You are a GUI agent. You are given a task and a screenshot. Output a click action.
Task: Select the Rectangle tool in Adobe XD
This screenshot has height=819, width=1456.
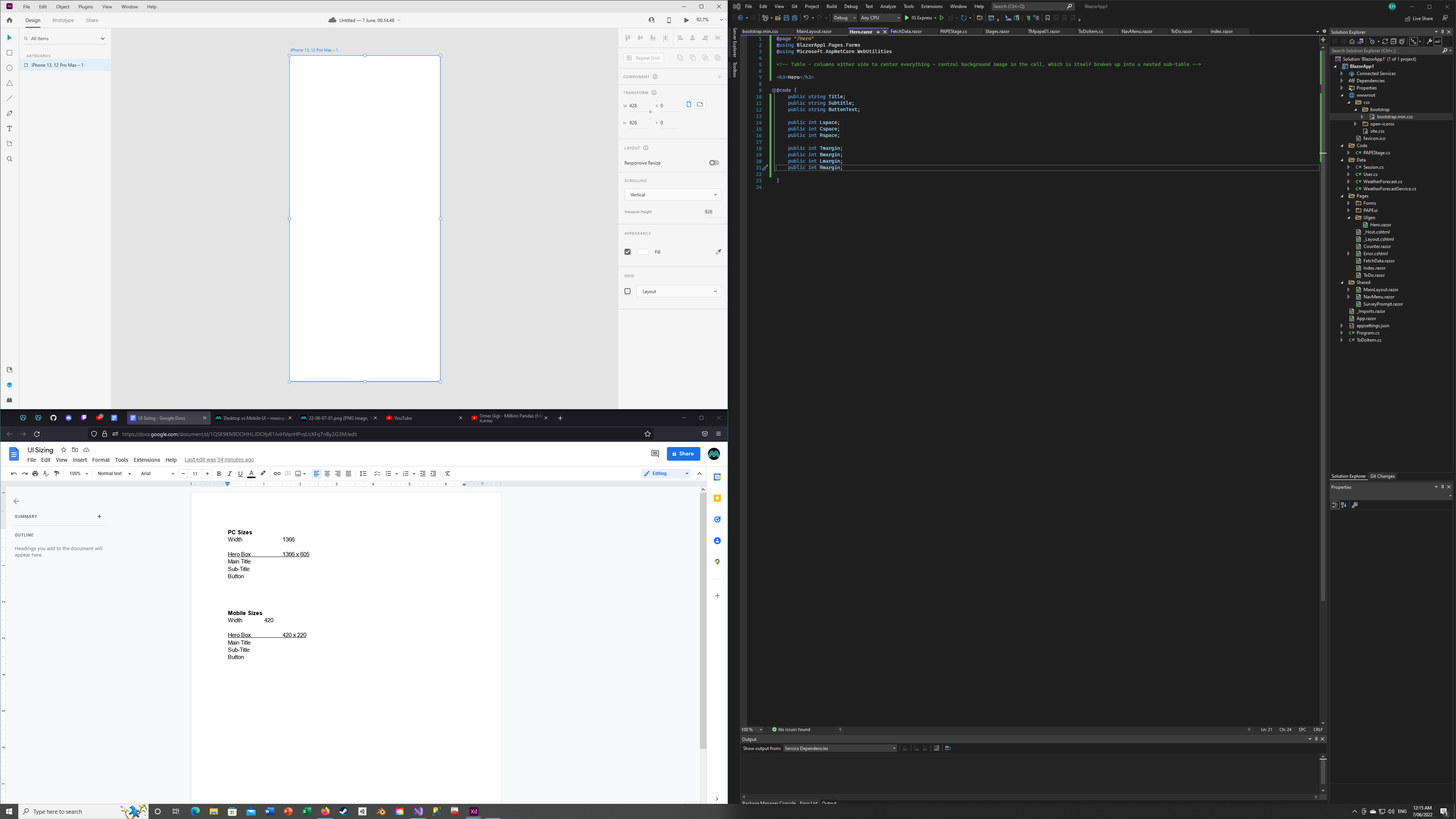pyautogui.click(x=9, y=53)
